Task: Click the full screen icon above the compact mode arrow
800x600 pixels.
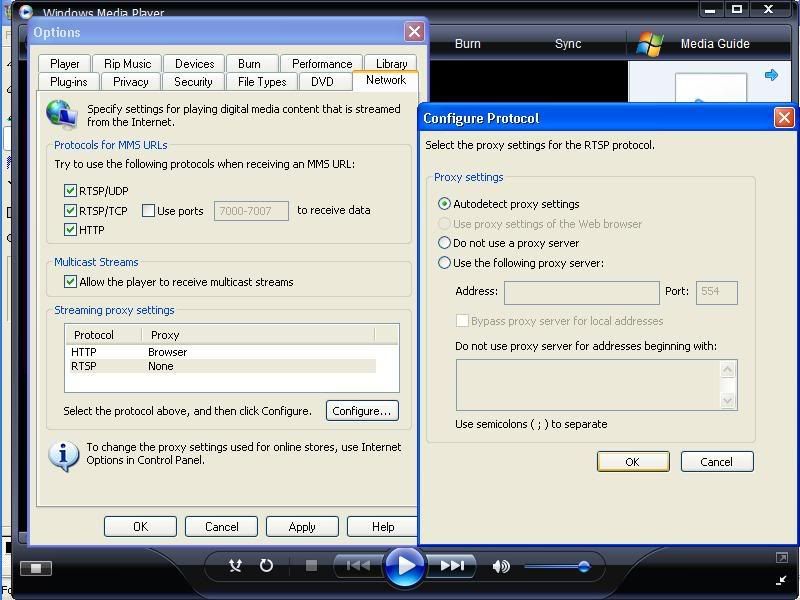Action: click(x=781, y=558)
